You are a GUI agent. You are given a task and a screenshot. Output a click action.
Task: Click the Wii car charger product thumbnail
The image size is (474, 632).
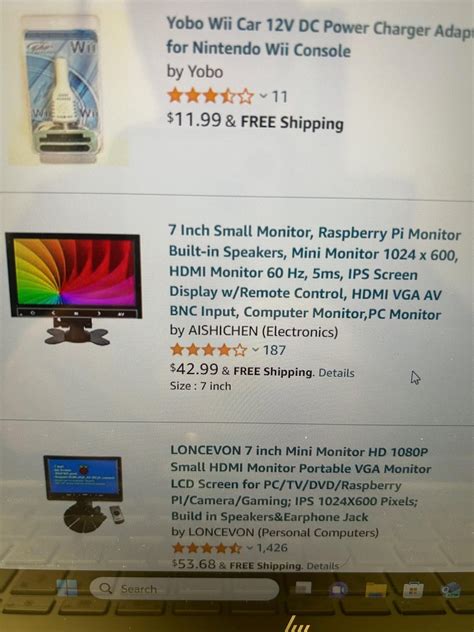coord(64,90)
